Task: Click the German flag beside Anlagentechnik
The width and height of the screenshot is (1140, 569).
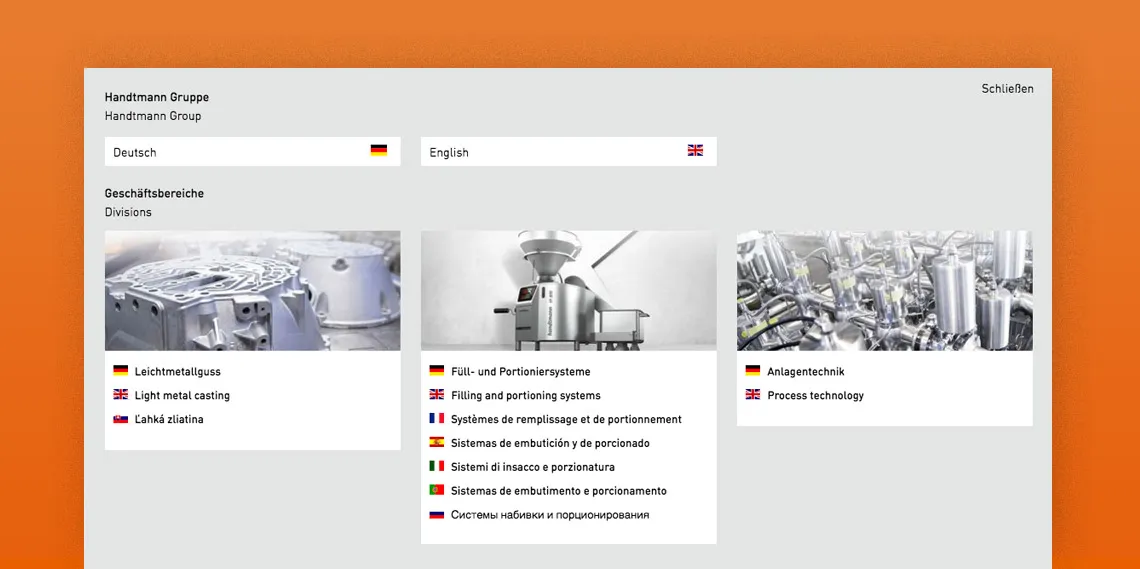Action: coord(752,371)
